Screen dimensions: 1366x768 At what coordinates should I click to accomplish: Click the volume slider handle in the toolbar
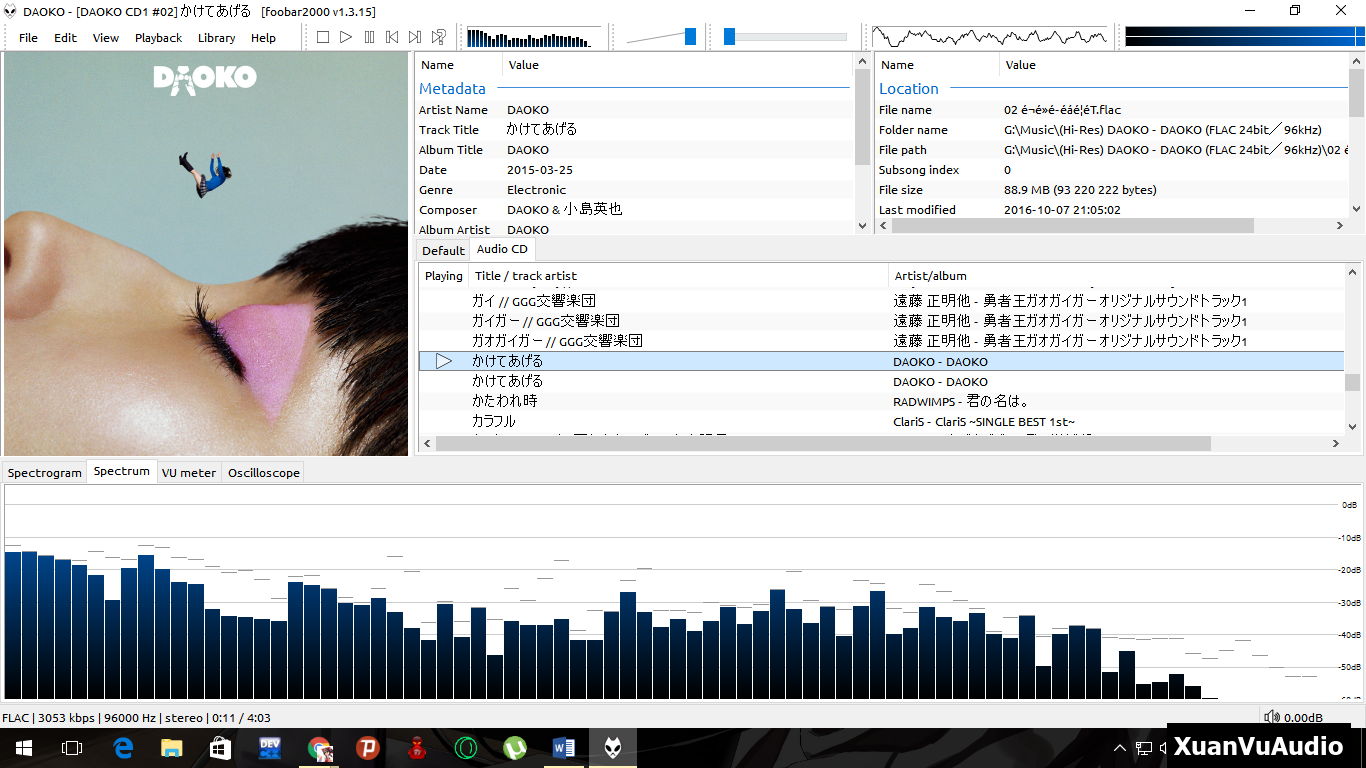coord(690,37)
